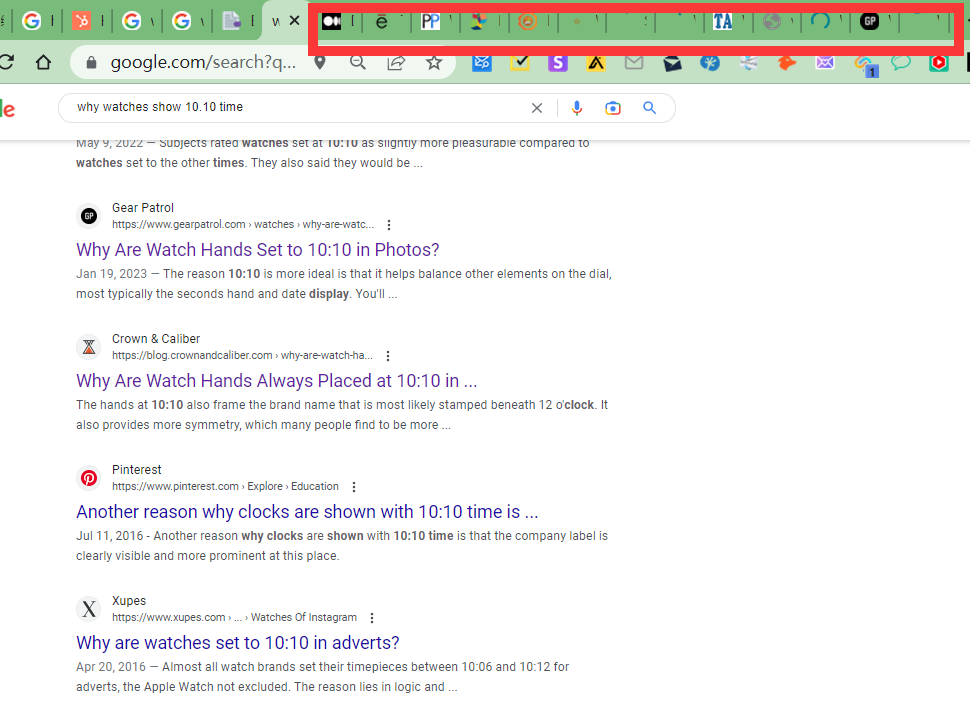Start voice search with the microphone
The width and height of the screenshot is (970, 726).
tap(577, 108)
